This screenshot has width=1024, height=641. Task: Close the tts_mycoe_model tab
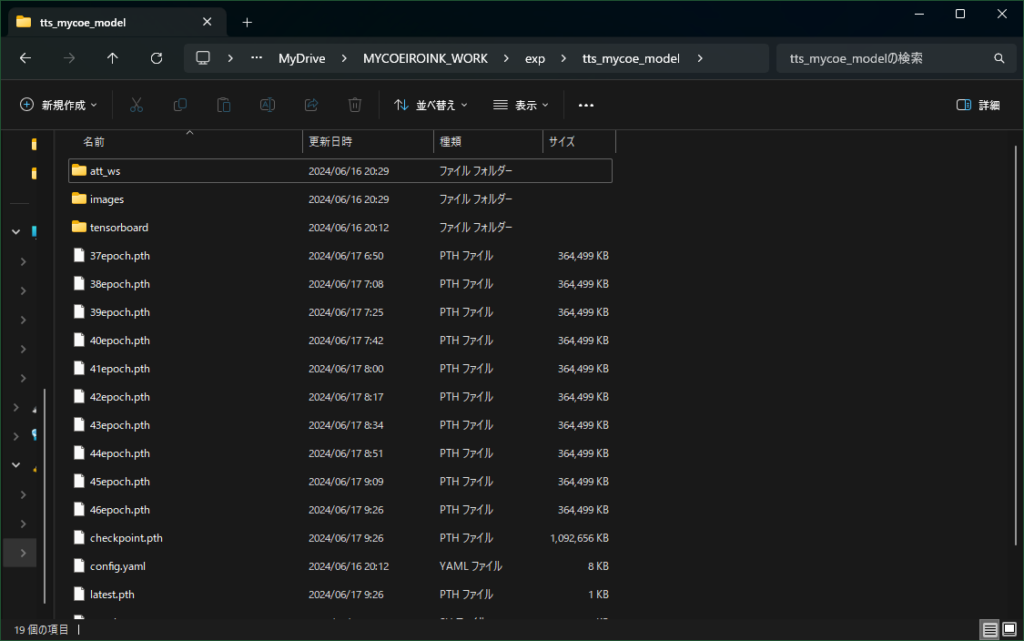pyautogui.click(x=207, y=22)
